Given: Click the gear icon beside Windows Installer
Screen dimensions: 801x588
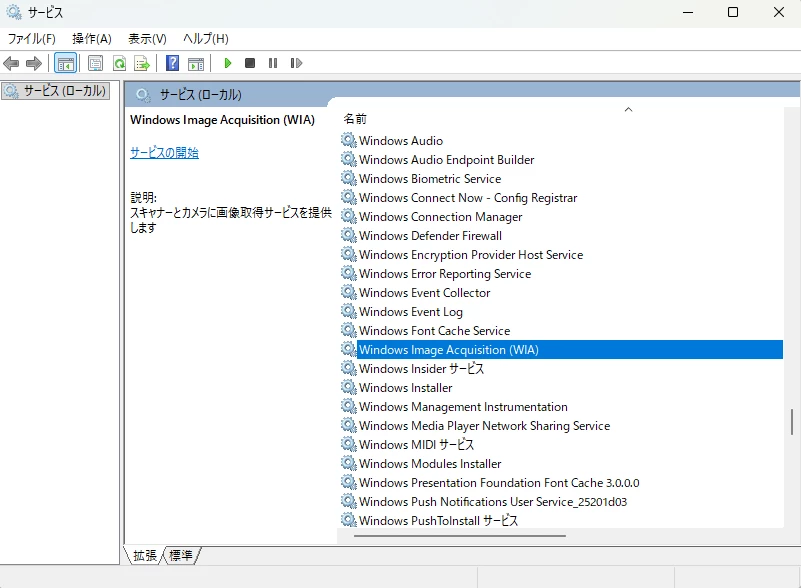Looking at the screenshot, I should (x=349, y=387).
